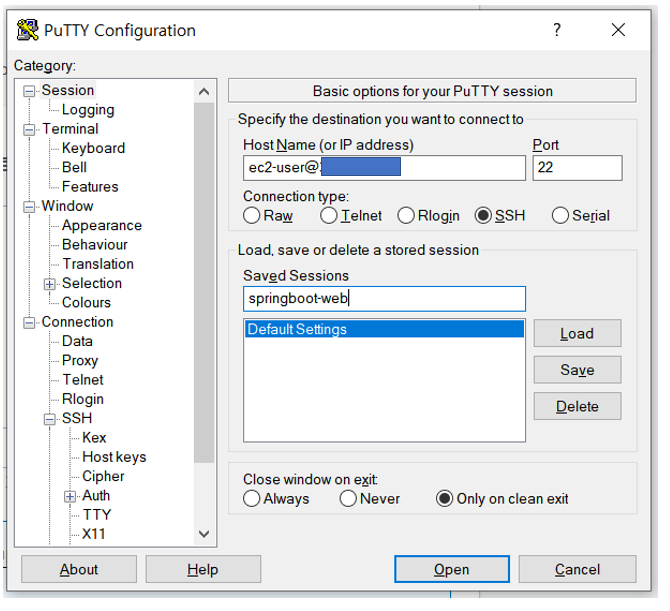Expand the Selection tree node
Screen dimensions: 670x611
(50, 284)
